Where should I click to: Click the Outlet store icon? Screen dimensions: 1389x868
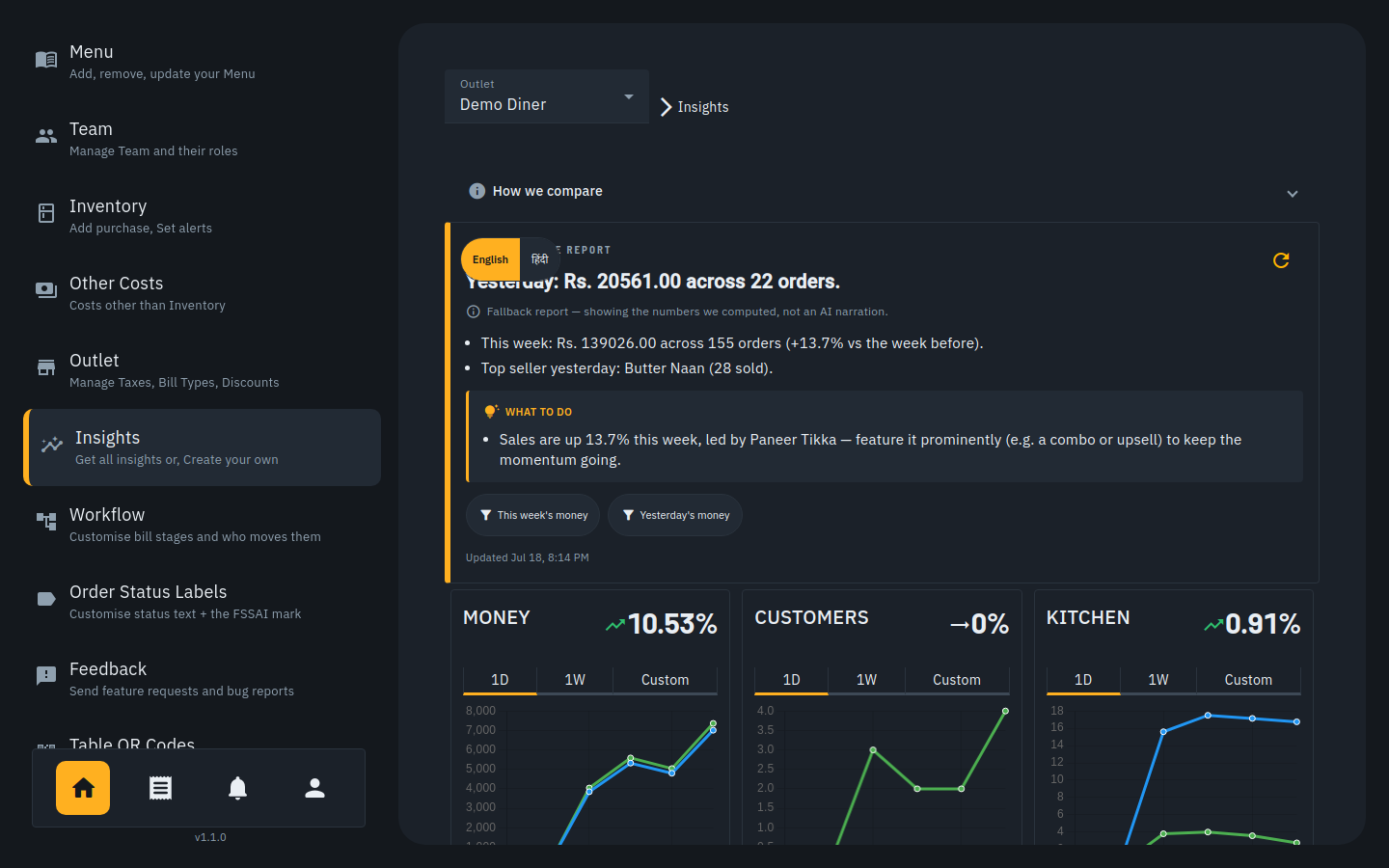[x=46, y=367]
